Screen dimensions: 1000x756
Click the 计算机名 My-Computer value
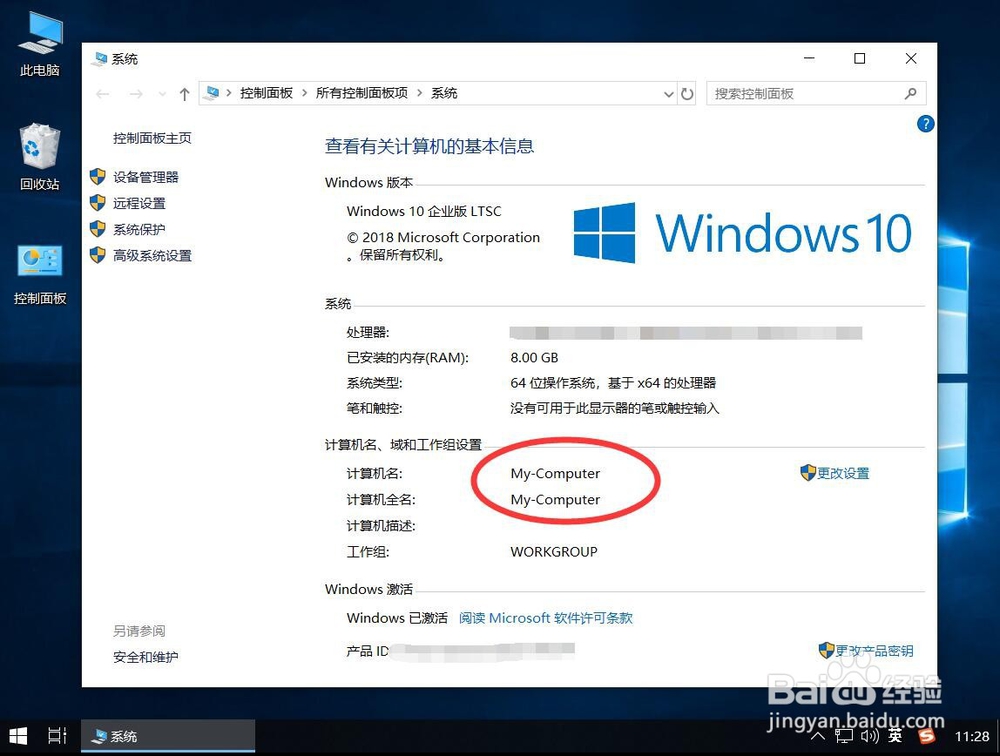click(x=555, y=473)
